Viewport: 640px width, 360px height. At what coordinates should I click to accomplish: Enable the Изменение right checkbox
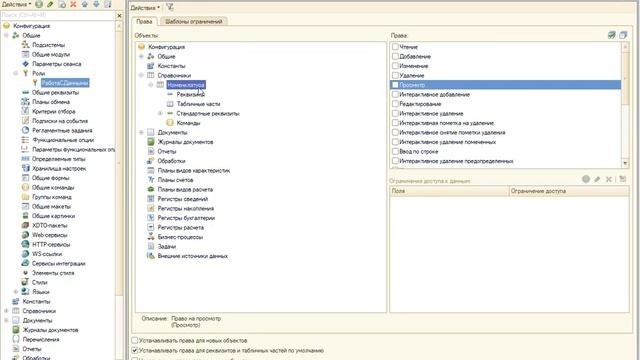[x=395, y=66]
